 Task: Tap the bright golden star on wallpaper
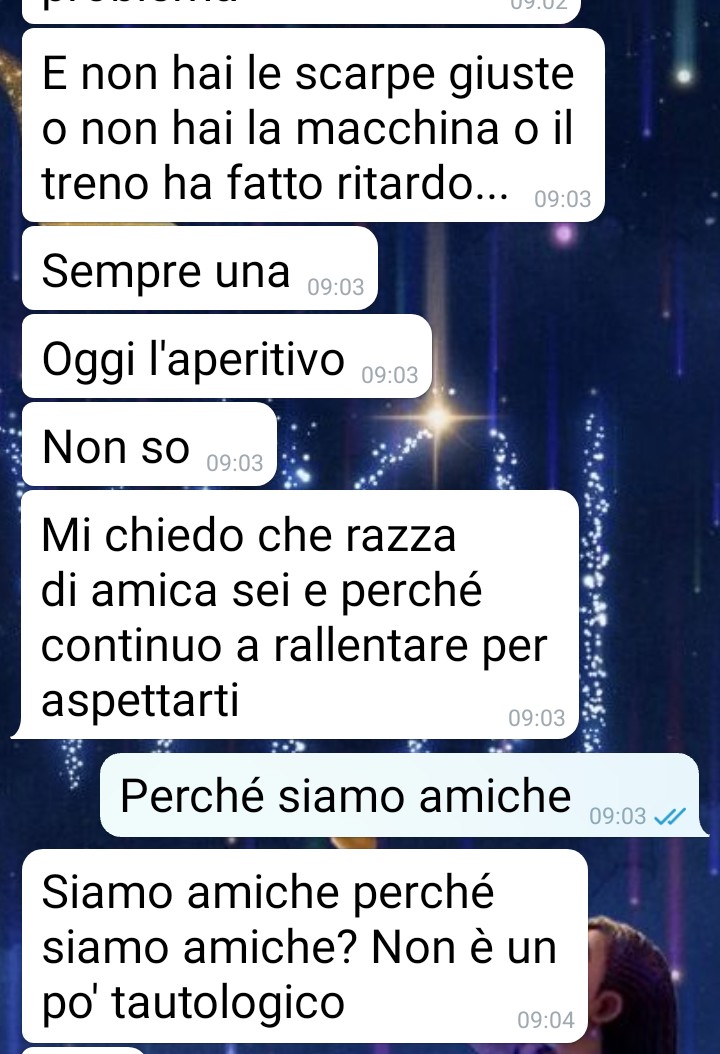[437, 417]
